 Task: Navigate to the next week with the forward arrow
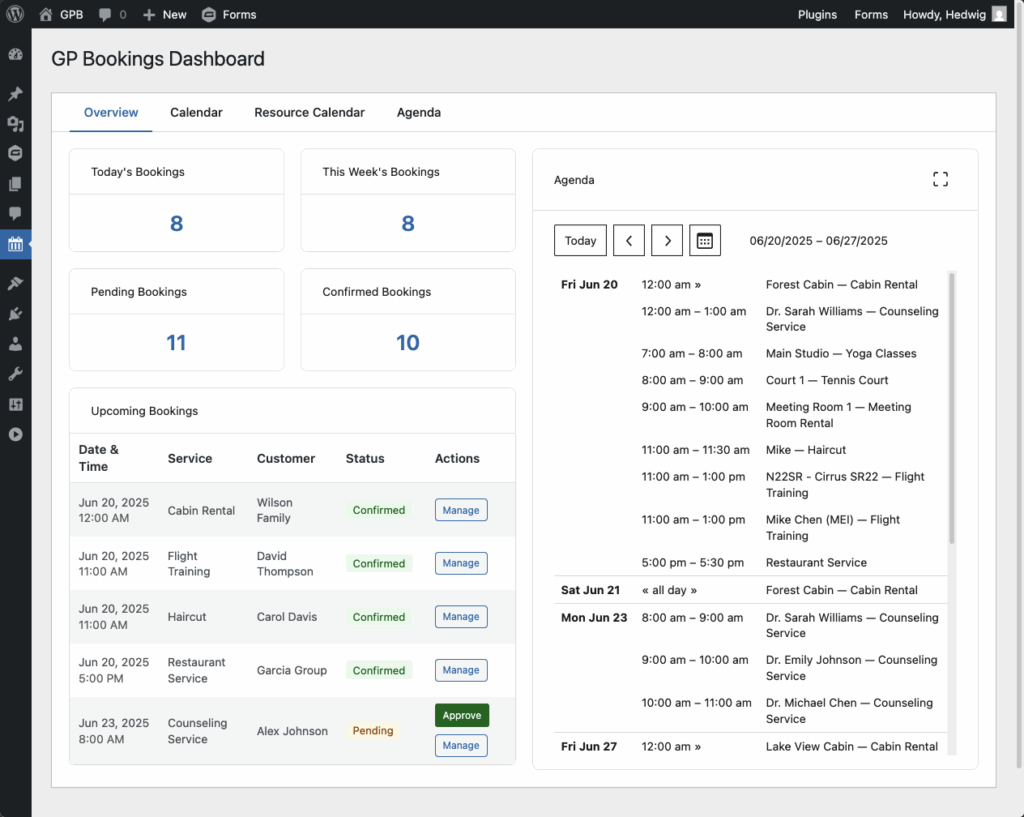click(x=667, y=240)
